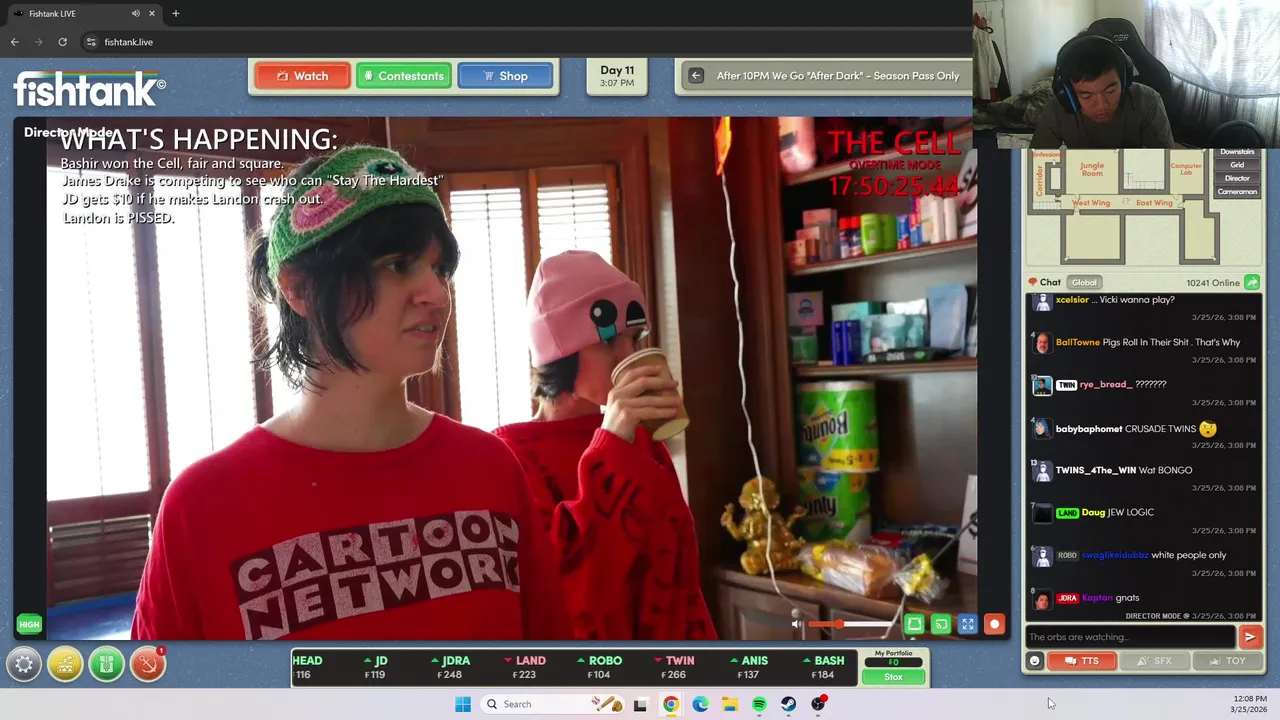Viewport: 1280px width, 720px height.
Task: Open the Shop tab
Action: [x=505, y=76]
